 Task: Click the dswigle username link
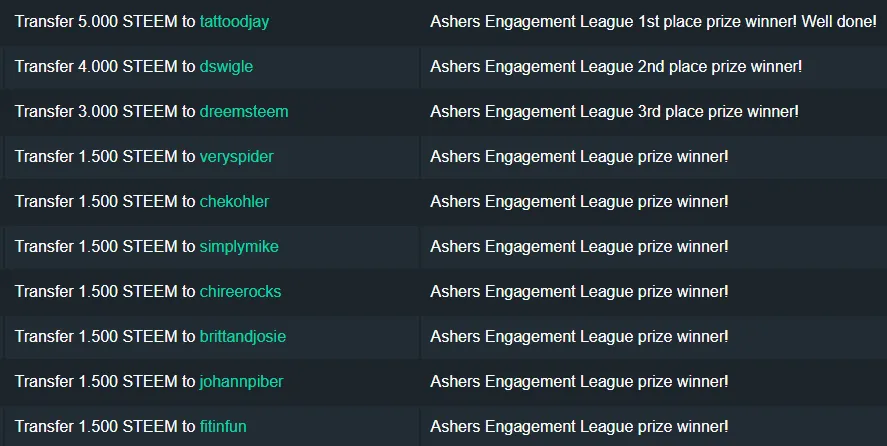(x=226, y=66)
